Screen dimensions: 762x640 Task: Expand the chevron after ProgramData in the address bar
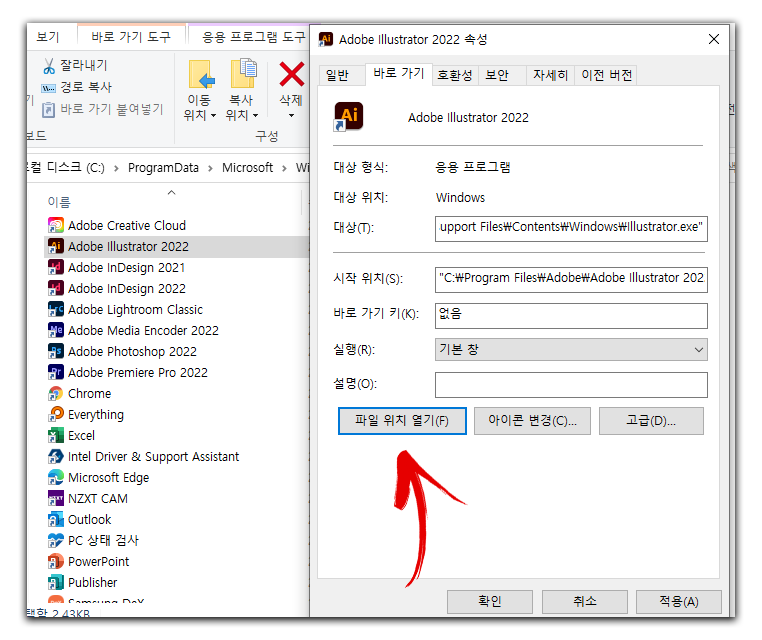click(210, 168)
